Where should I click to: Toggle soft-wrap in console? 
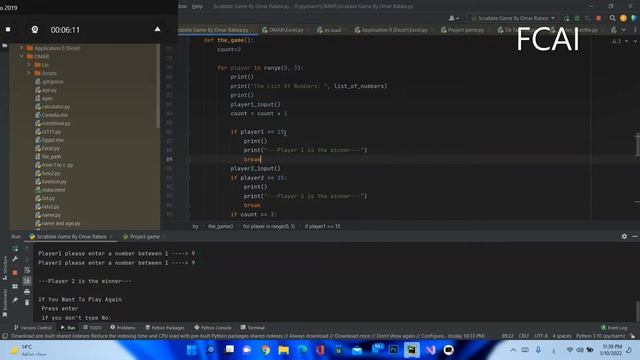(27, 270)
